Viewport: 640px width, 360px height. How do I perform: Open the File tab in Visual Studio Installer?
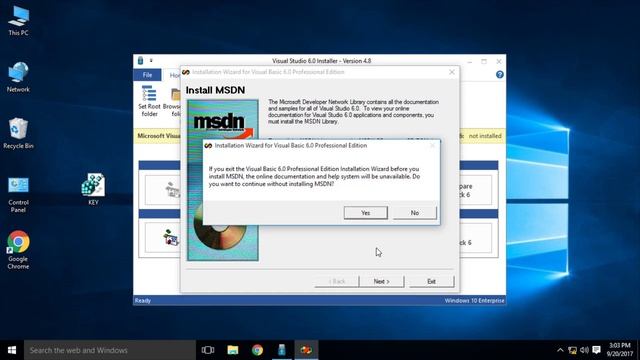[x=147, y=75]
